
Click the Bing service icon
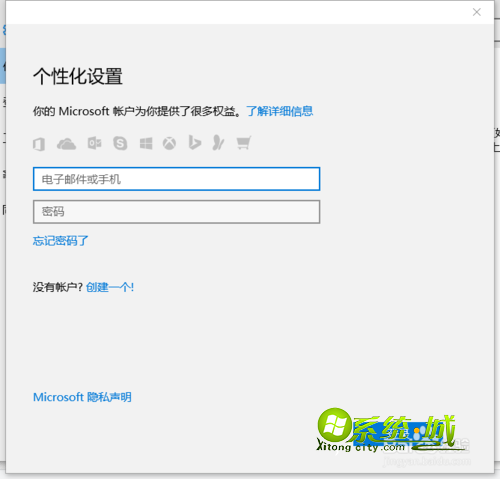(195, 143)
